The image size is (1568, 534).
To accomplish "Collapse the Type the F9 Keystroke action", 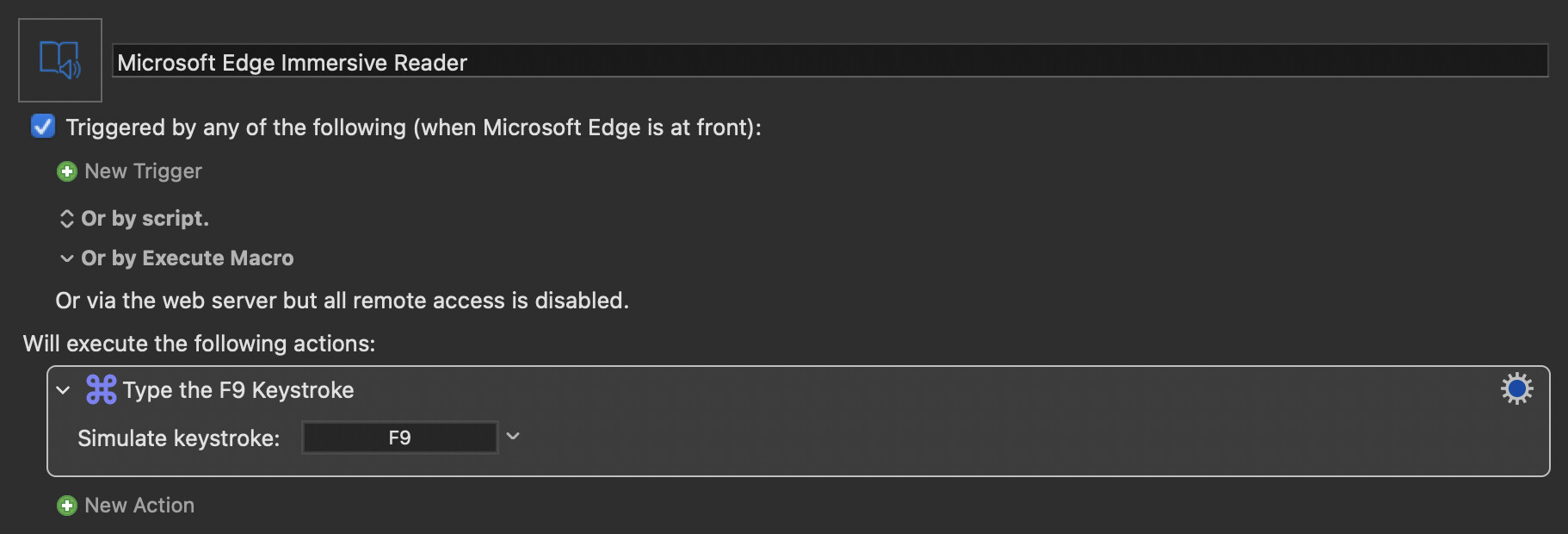I will (63, 390).
